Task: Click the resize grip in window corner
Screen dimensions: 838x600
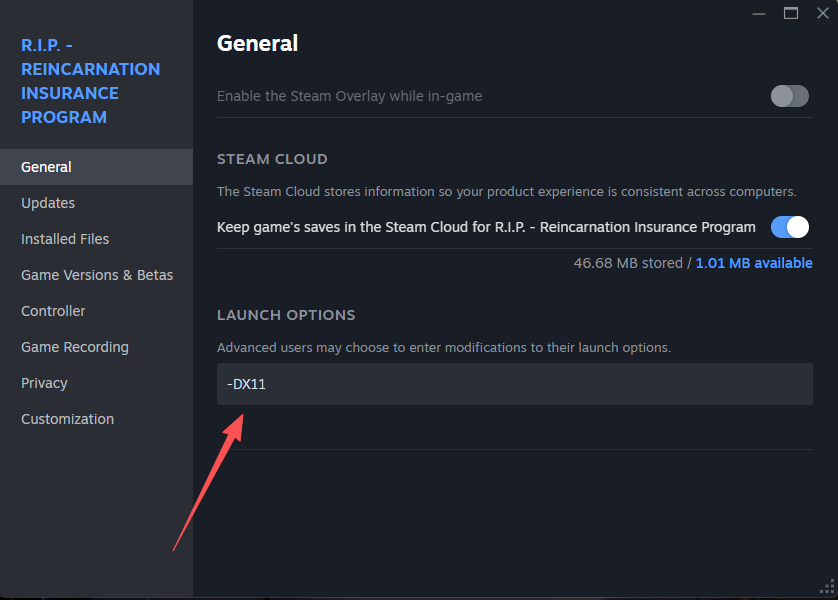Action: (x=827, y=589)
